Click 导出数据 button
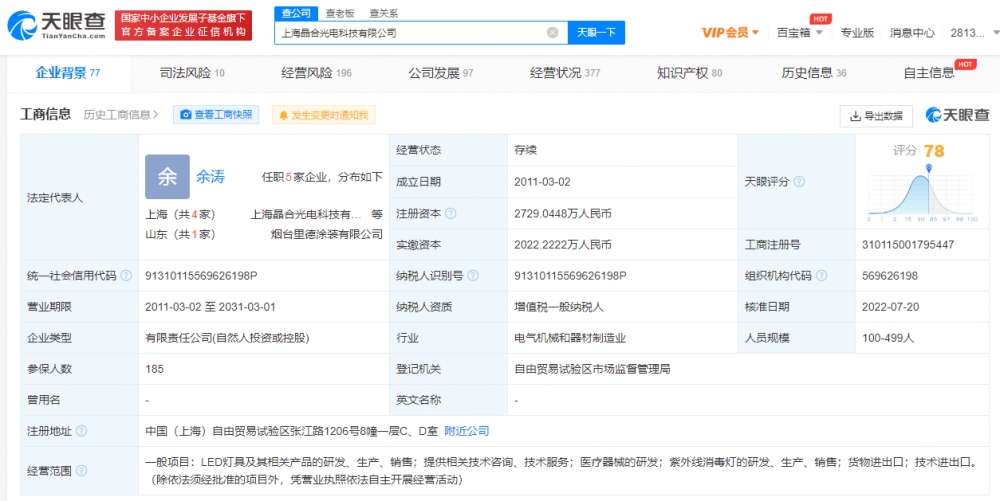 click(x=876, y=116)
